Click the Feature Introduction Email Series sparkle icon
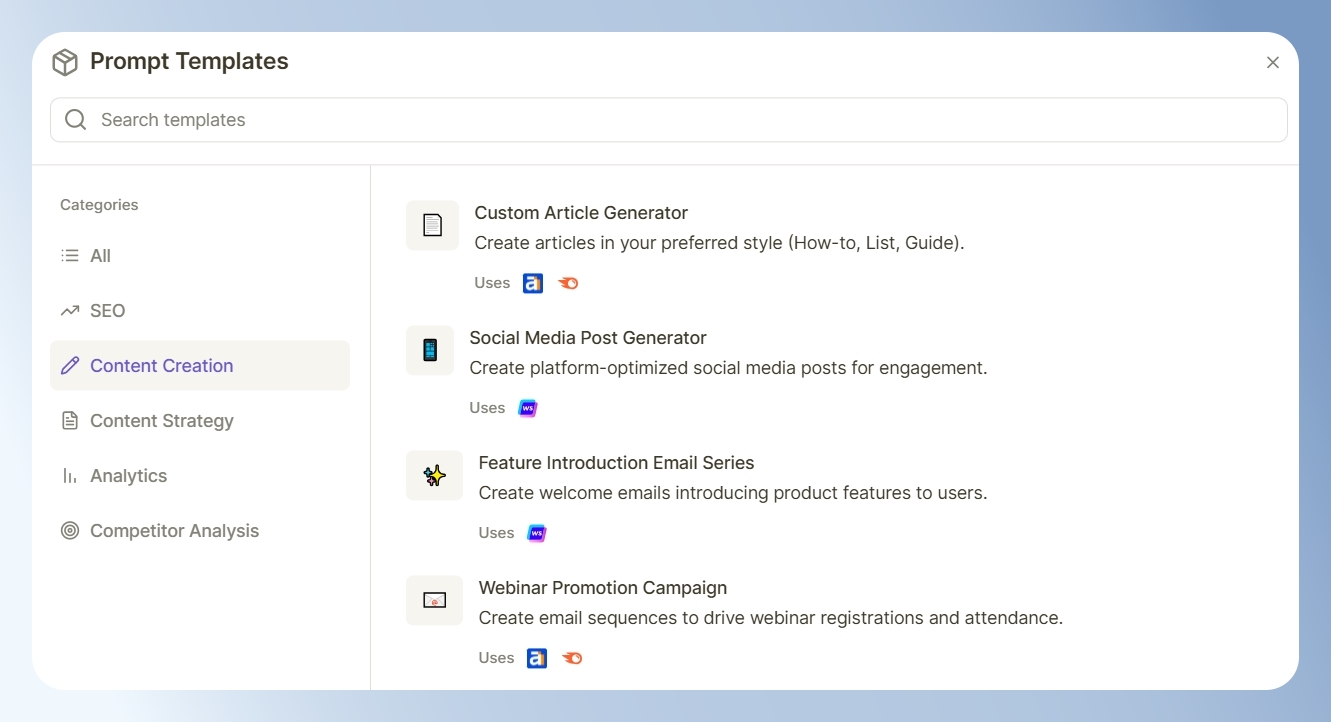Screen dimensions: 1331x722 point(434,475)
